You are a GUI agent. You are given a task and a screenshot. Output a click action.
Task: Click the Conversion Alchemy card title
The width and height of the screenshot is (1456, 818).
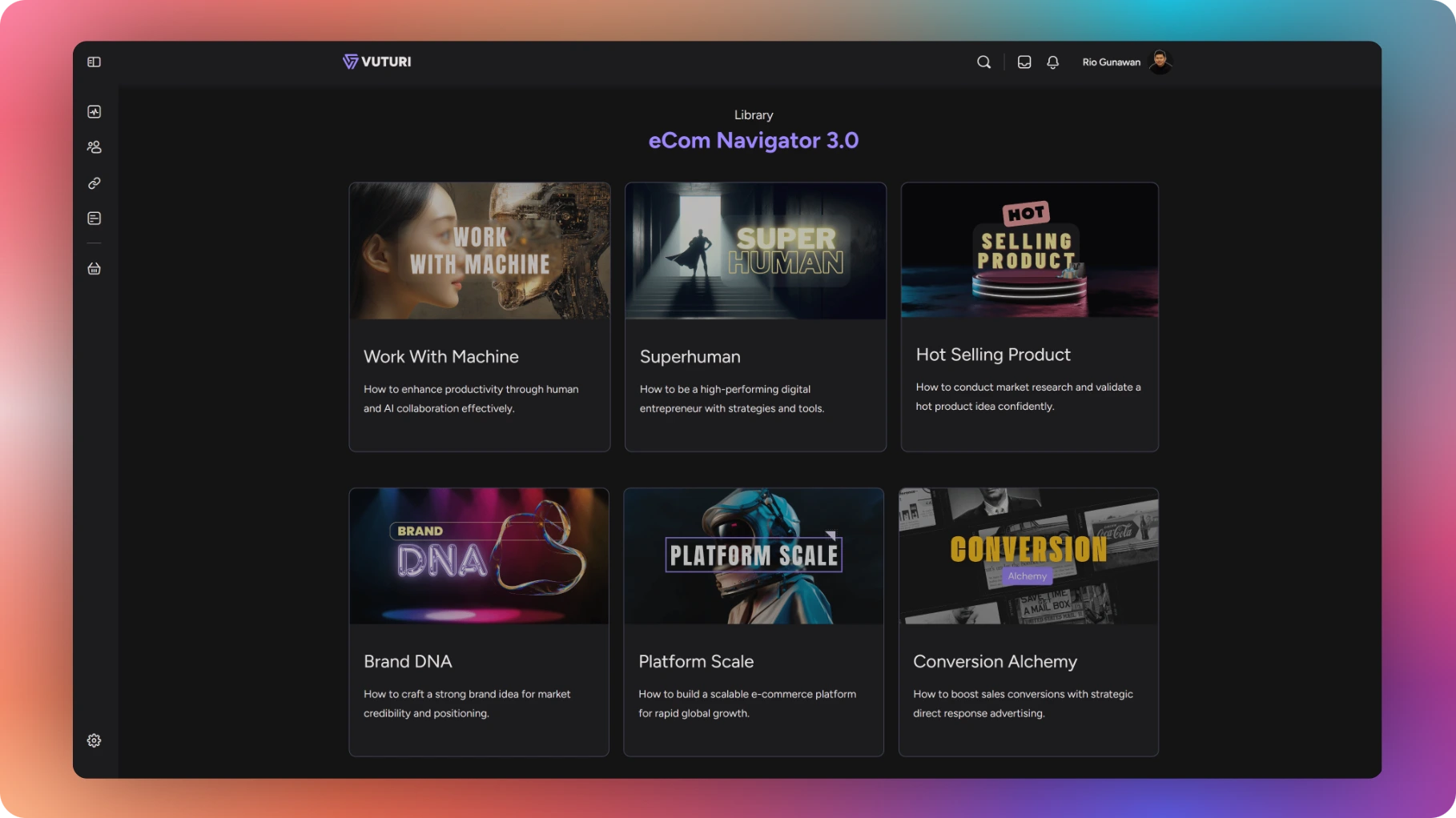[x=995, y=662]
